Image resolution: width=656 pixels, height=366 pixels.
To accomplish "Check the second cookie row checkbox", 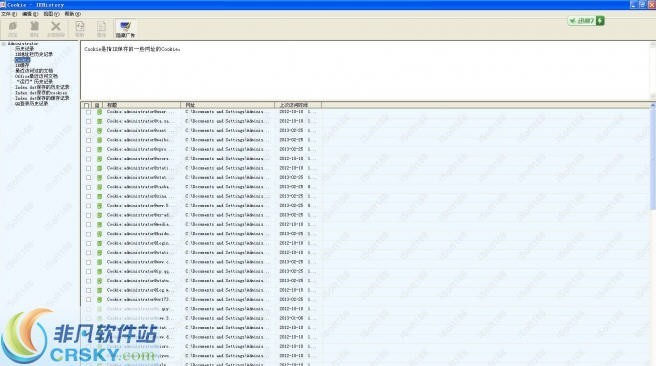I will [x=88, y=121].
